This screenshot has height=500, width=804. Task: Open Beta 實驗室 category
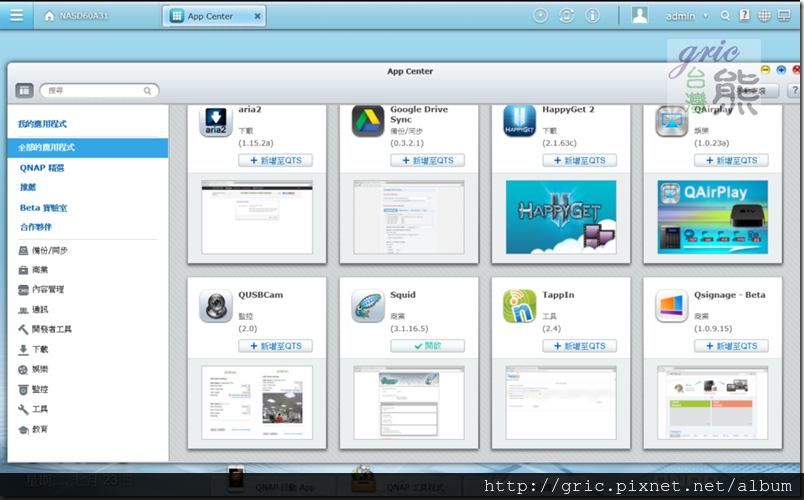click(43, 208)
